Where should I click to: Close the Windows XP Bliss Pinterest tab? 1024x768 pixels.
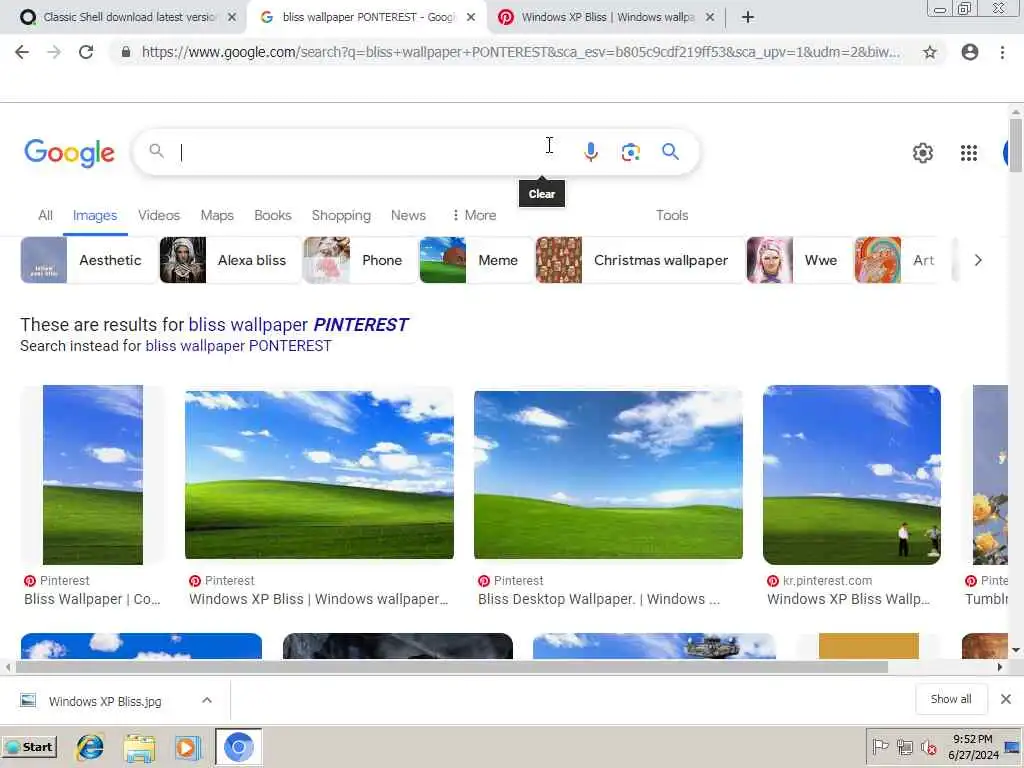tap(710, 17)
